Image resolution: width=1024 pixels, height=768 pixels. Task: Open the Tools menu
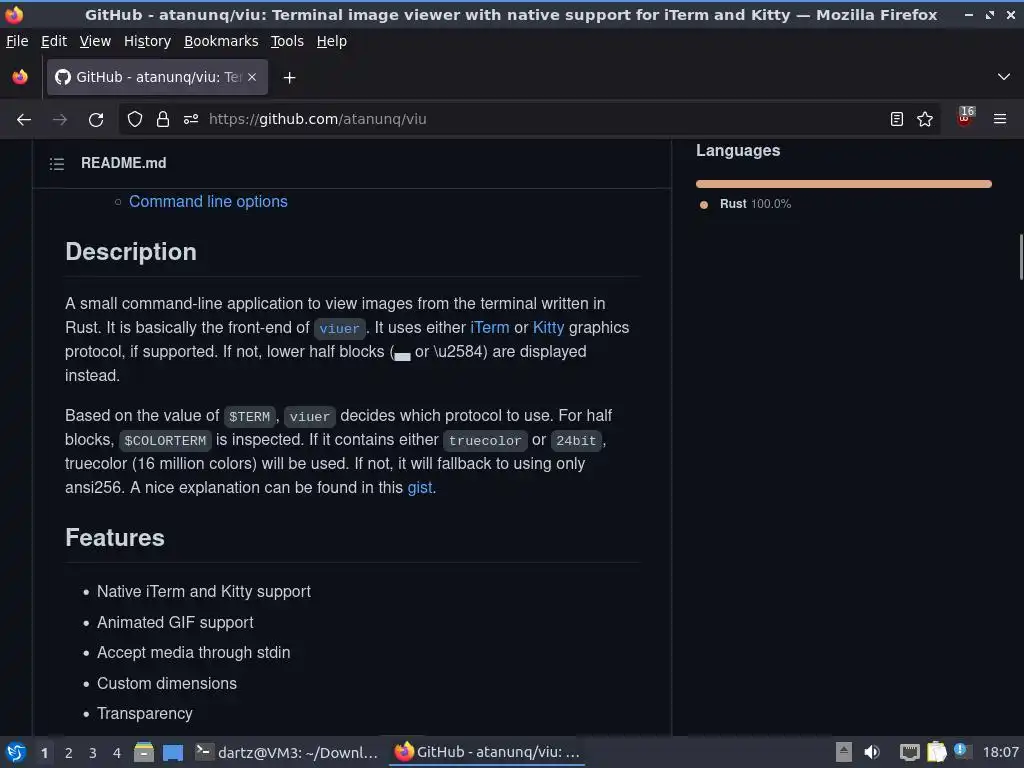(287, 41)
